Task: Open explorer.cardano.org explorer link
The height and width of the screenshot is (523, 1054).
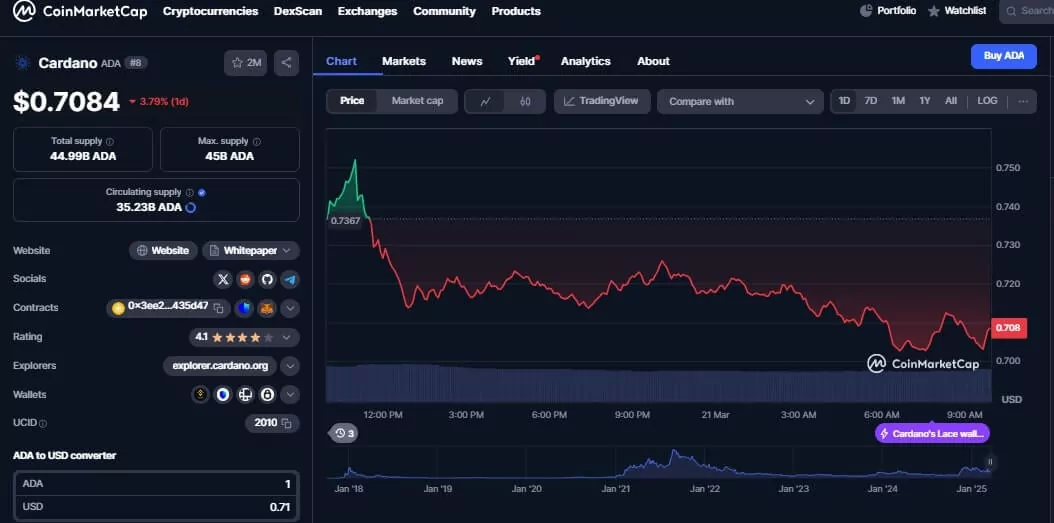Action: pos(220,366)
